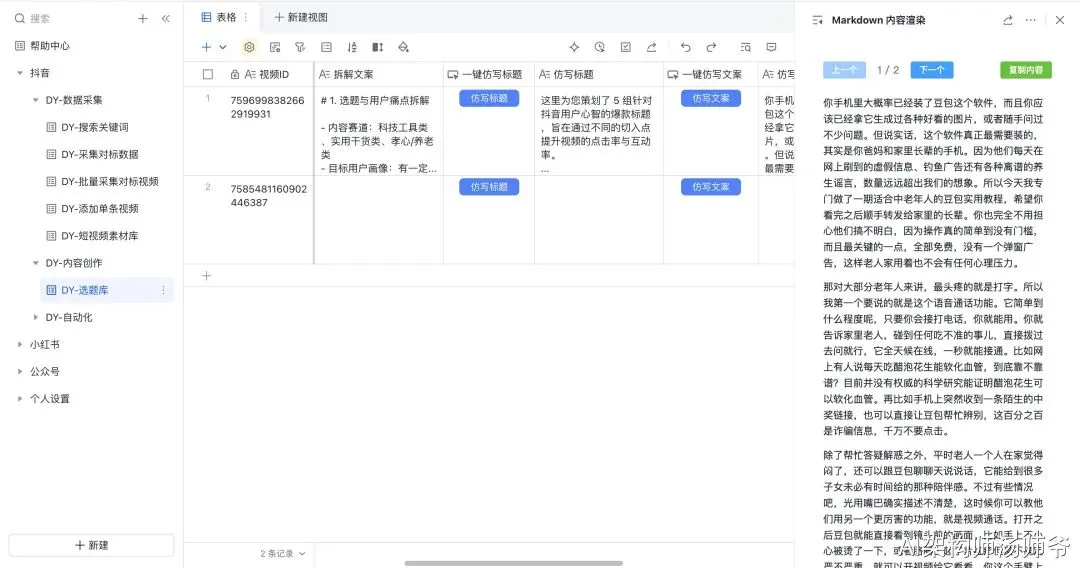
Task: Collapse the DY-数据采集 folder
Action: click(x=36, y=100)
